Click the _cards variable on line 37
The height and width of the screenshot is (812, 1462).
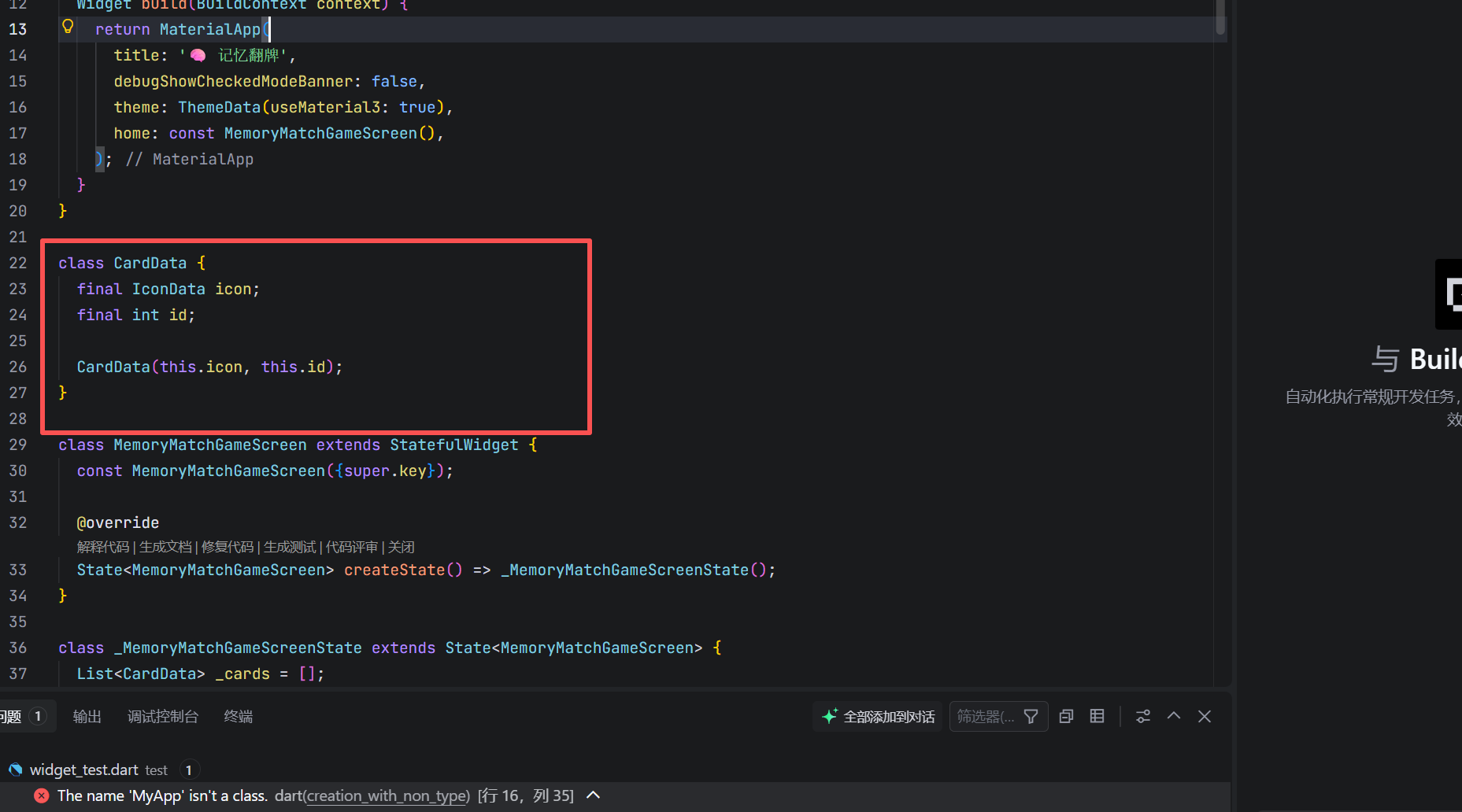pyautogui.click(x=242, y=674)
